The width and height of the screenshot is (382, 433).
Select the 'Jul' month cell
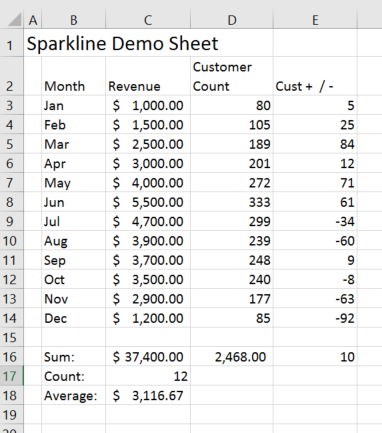click(x=74, y=221)
